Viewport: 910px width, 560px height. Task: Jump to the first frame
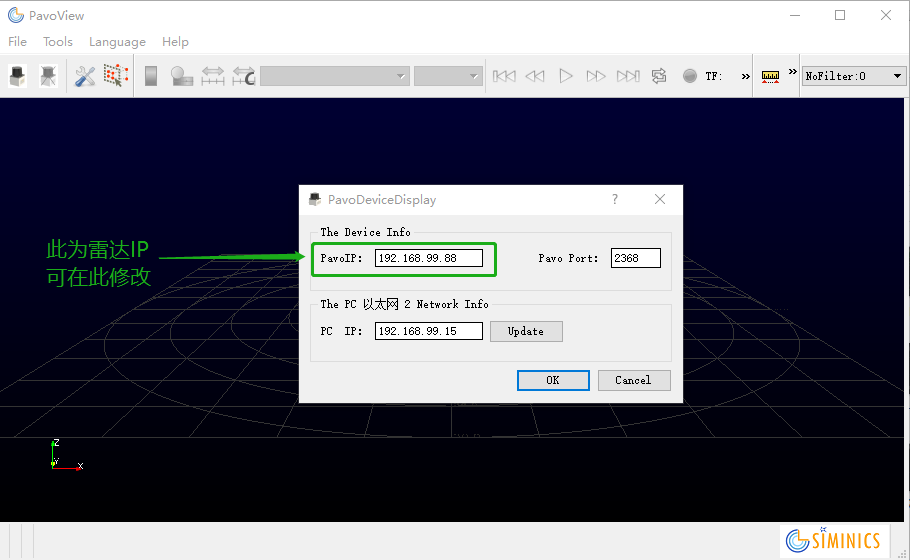point(505,76)
